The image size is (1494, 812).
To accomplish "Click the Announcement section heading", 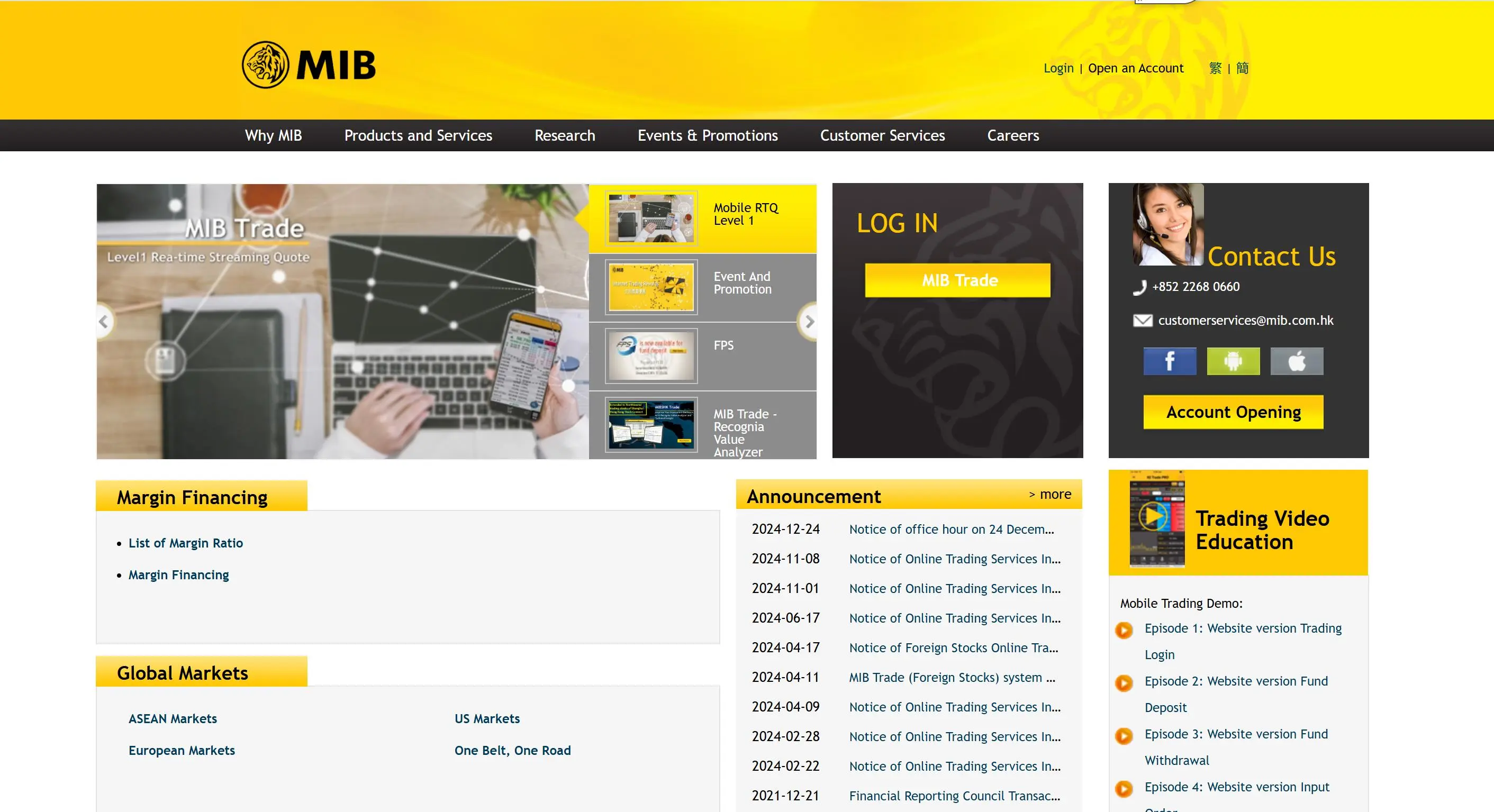I will [x=814, y=497].
